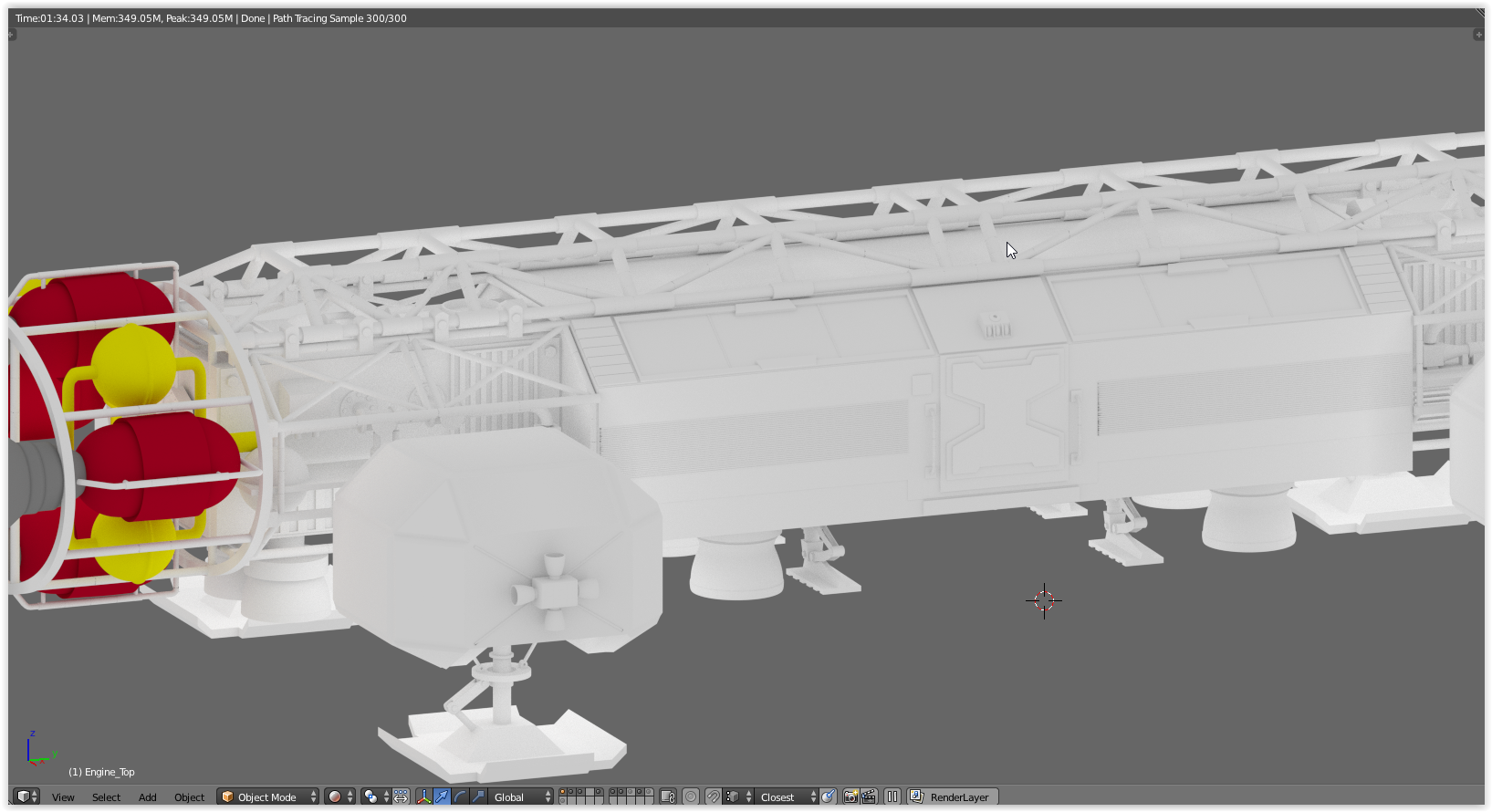Click the OpenGL render animation clapper icon
Screen dimensions: 1492x812
click(x=869, y=796)
